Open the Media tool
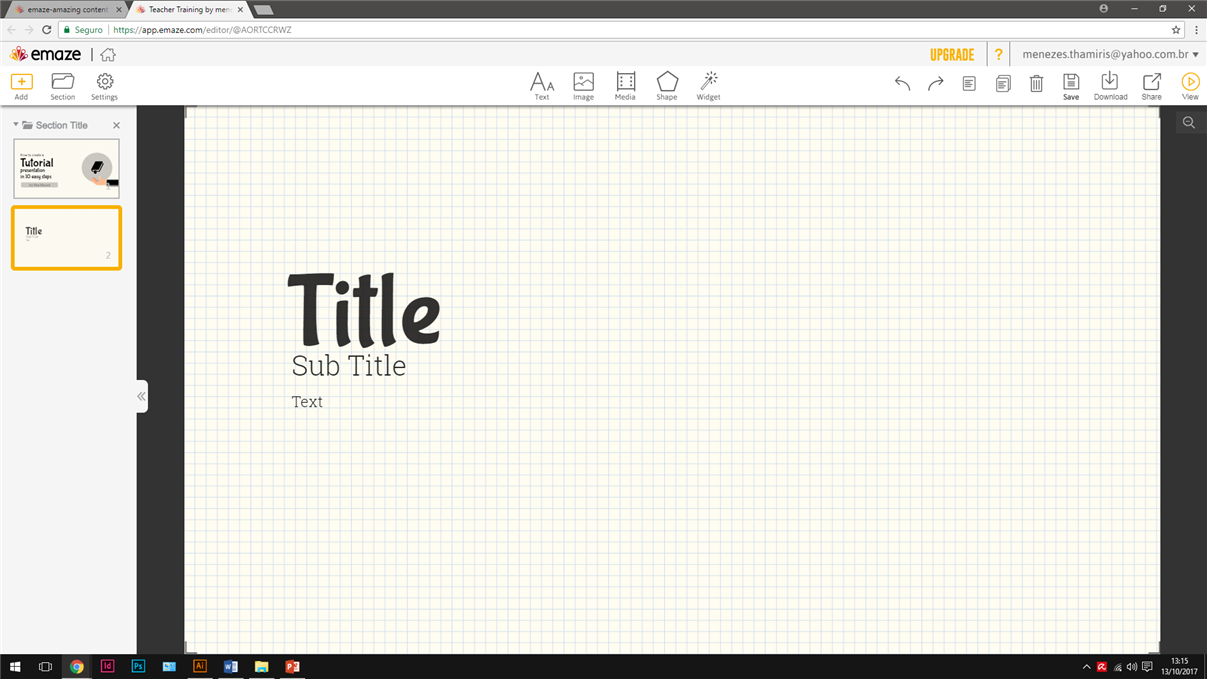This screenshot has width=1207, height=679. 625,86
